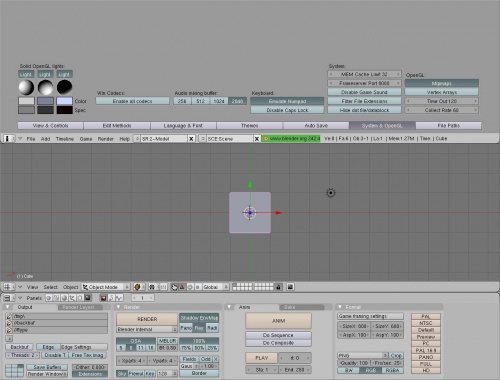Toggle the Mipmaps OpenGL option

pos(442,83)
